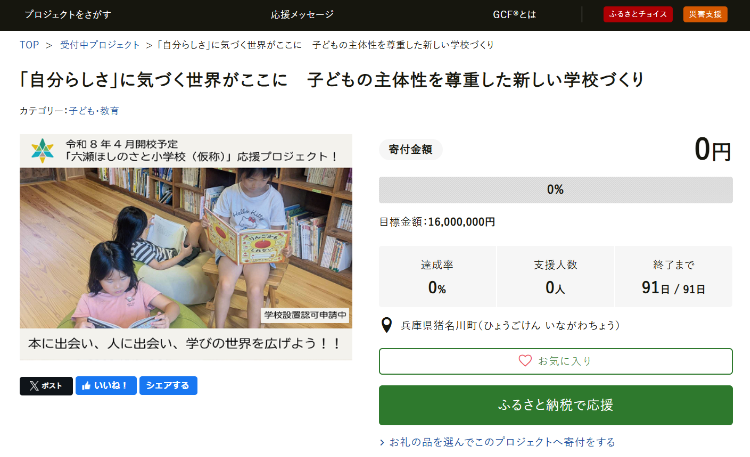Click the X logo on the ポスト button
This screenshot has width=750, height=457.
click(x=34, y=386)
